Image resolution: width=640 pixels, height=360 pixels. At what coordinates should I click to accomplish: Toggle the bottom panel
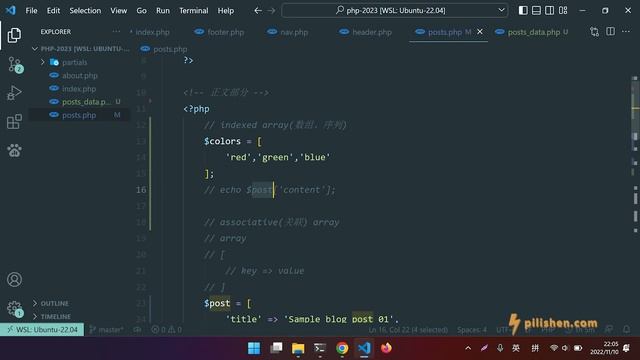536,10
